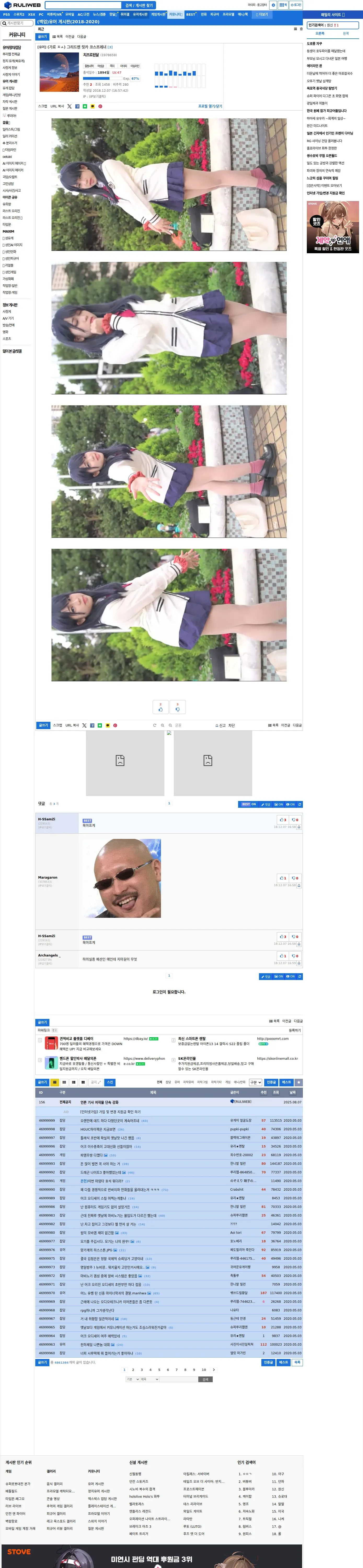Click the zoom-out magnifier icon in post toolbar
The width and height of the screenshot is (363, 1568).
point(171,725)
